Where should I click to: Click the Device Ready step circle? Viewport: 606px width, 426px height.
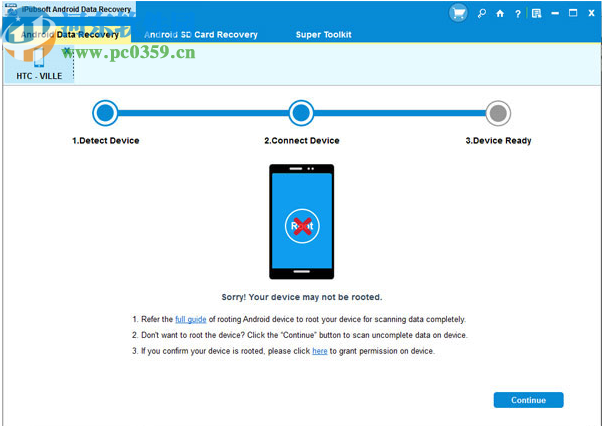point(498,113)
